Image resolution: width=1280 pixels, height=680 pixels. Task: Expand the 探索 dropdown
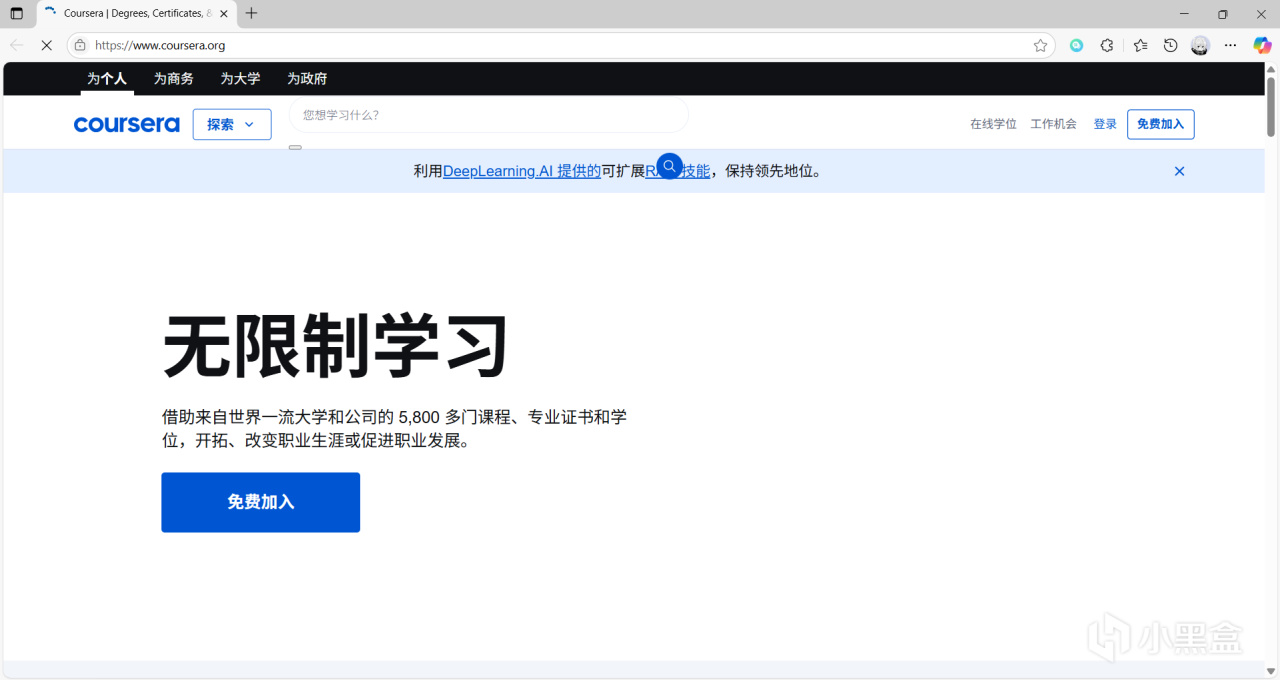click(232, 124)
